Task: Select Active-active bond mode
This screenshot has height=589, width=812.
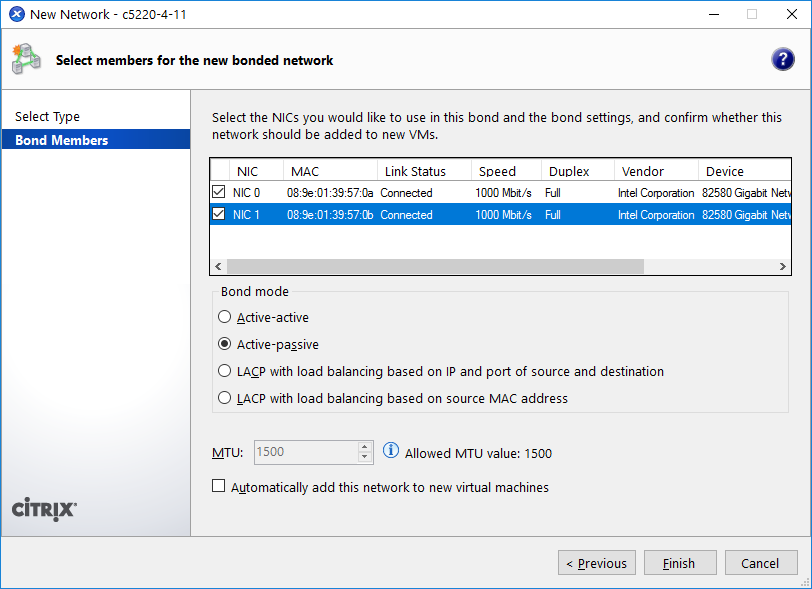Action: coord(225,318)
